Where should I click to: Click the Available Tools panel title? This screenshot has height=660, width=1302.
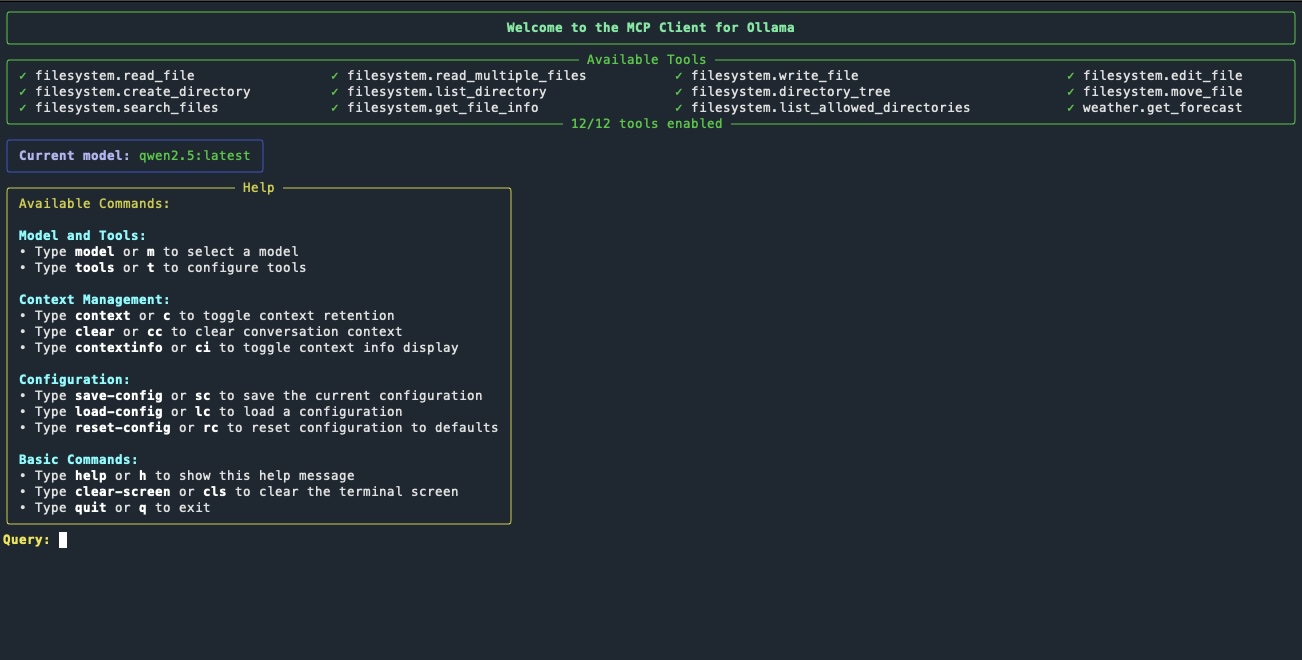click(647, 60)
